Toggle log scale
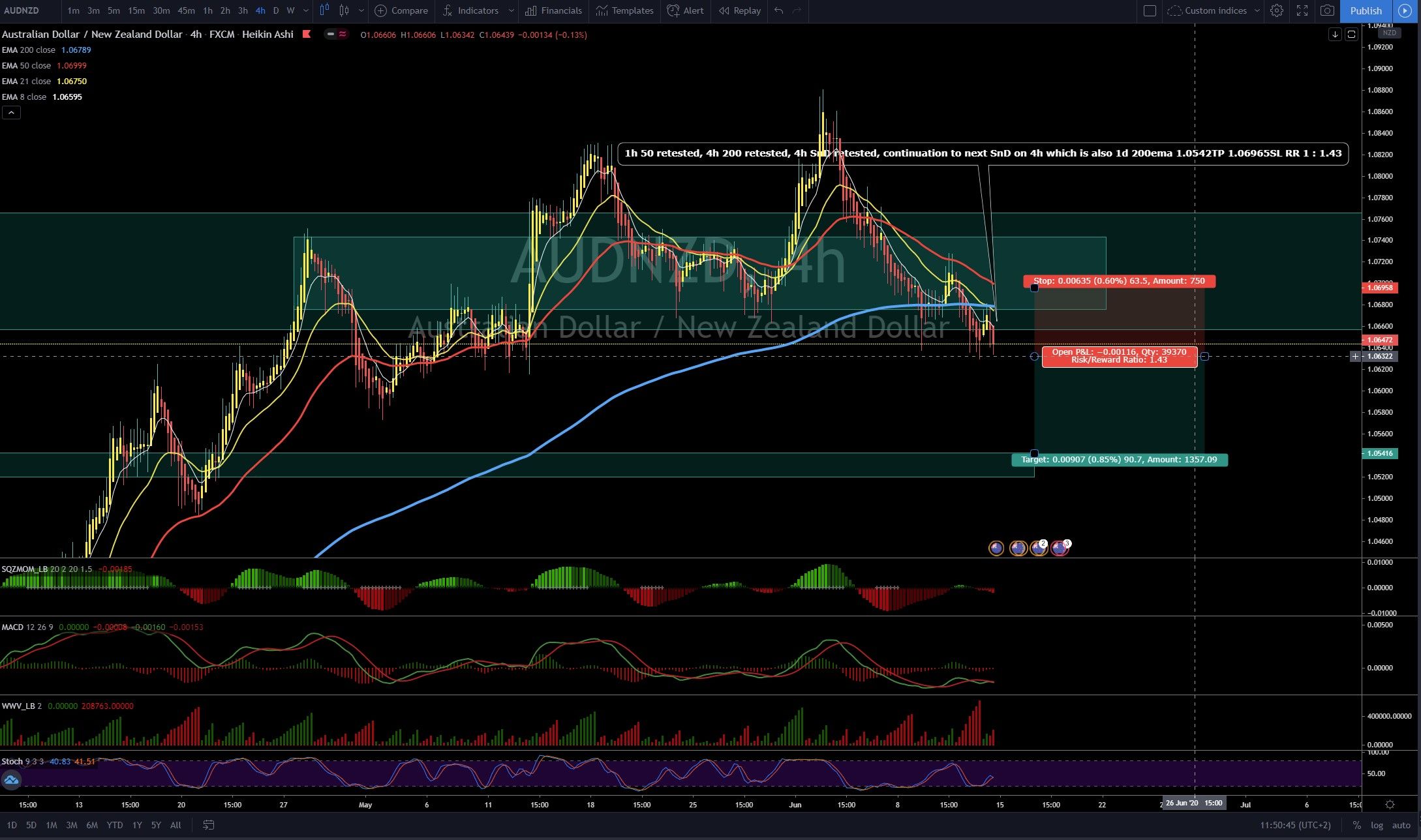 (1377, 825)
